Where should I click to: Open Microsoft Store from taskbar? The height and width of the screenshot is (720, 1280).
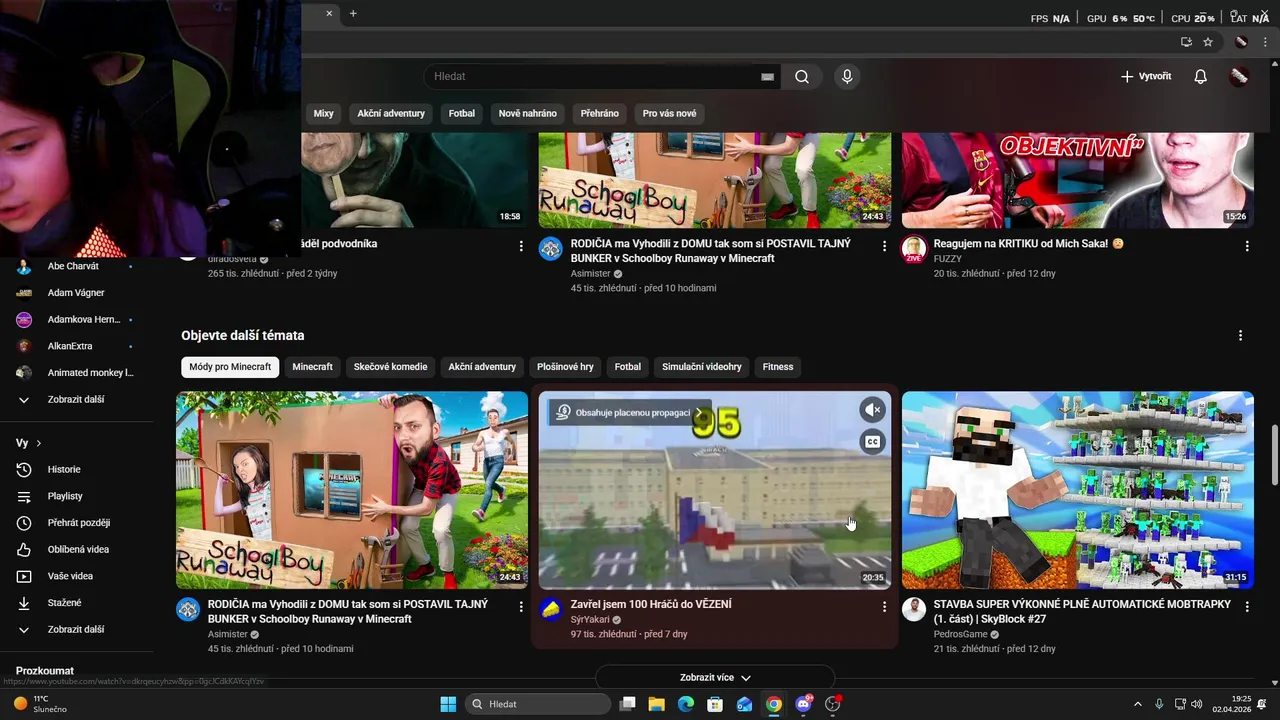pos(715,704)
